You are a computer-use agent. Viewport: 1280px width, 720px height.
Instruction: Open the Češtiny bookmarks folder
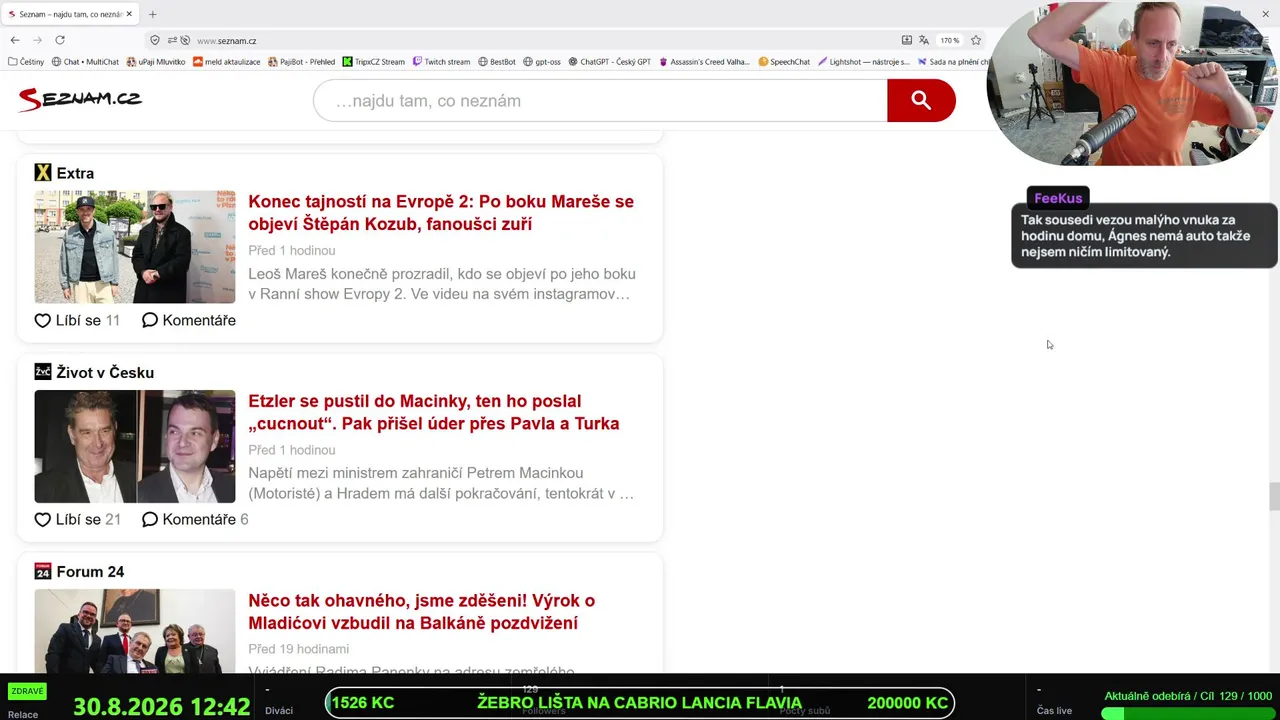tap(25, 62)
